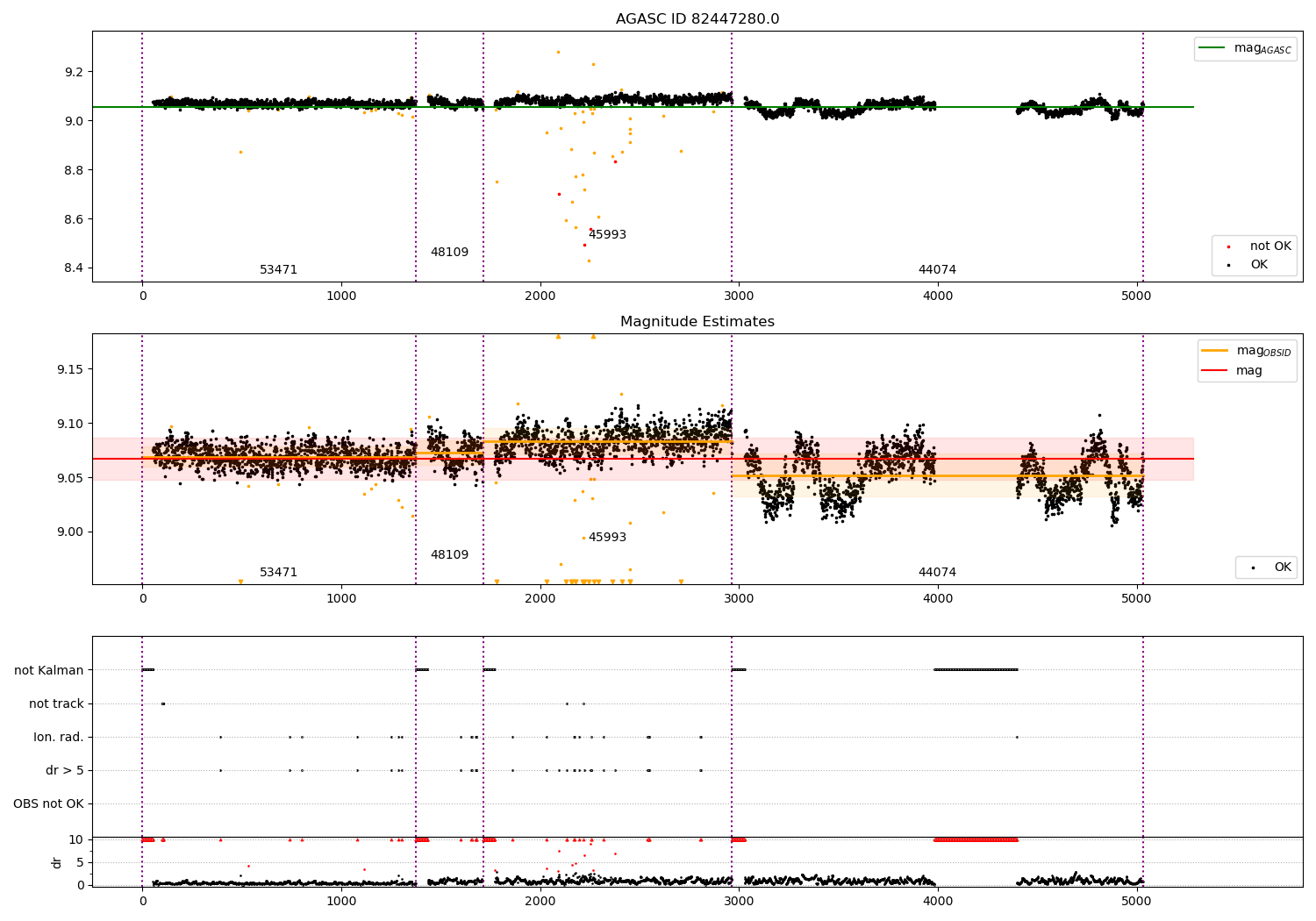Select the orange mag OBSID legend entry
This screenshot has height=921, width=1316.
tap(1246, 351)
